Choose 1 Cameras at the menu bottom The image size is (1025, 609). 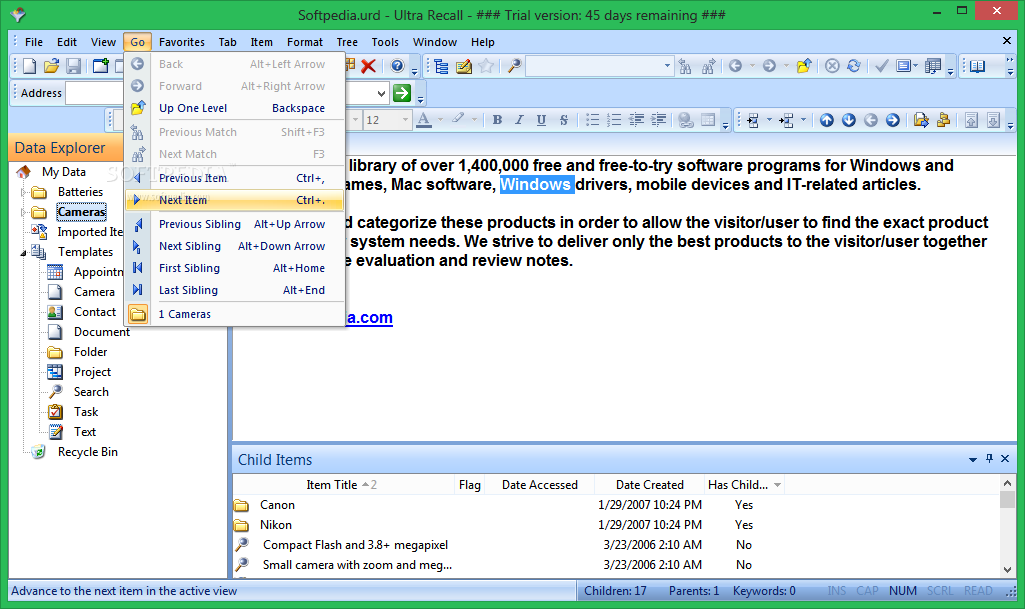[235, 314]
